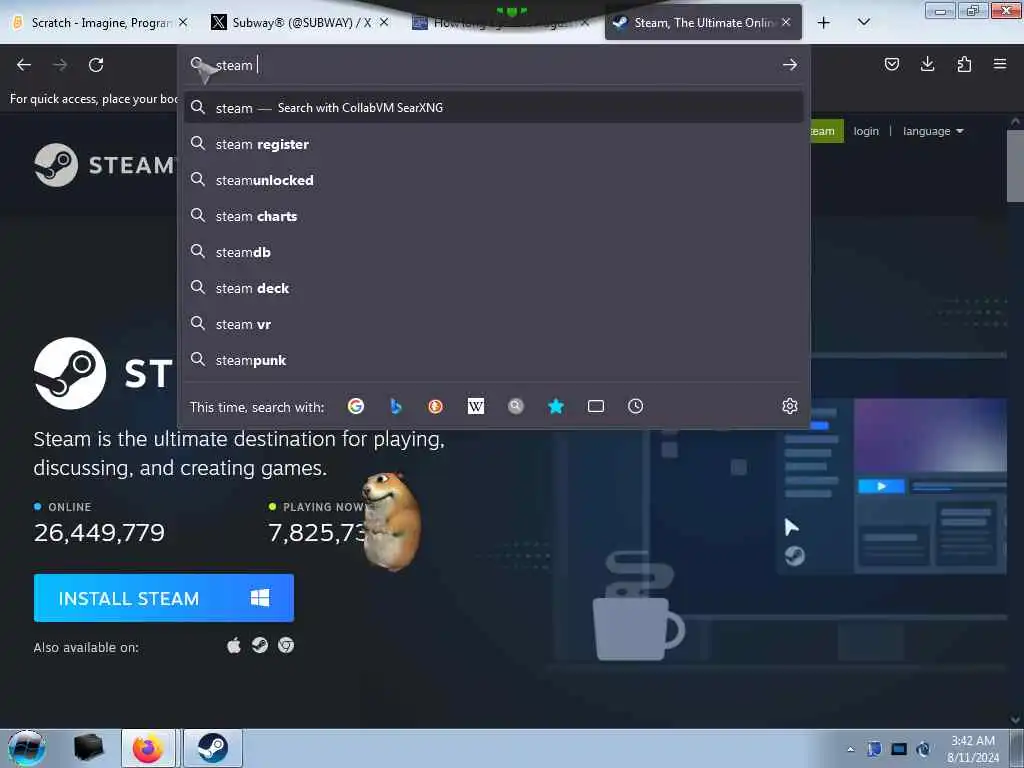The height and width of the screenshot is (768, 1024).
Task: Click the SteamOS platform icon
Action: 260,646
